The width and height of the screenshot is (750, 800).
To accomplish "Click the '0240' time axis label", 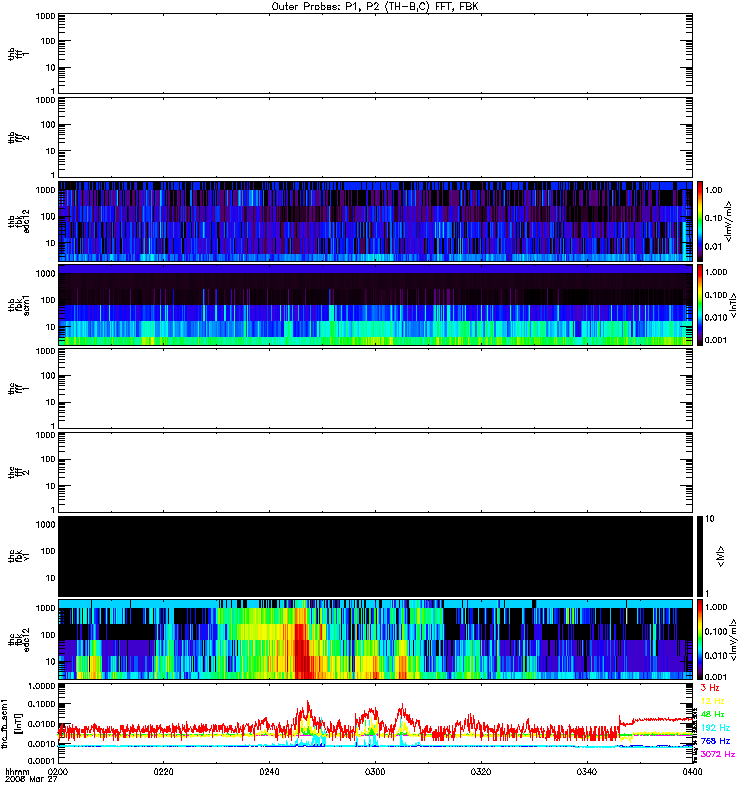I will 269,772.
